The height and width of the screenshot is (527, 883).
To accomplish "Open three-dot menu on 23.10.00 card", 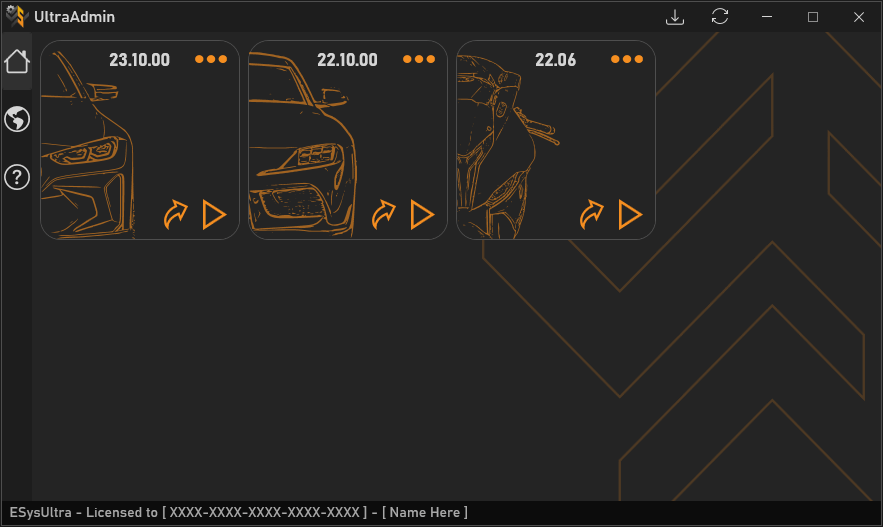I will [211, 59].
